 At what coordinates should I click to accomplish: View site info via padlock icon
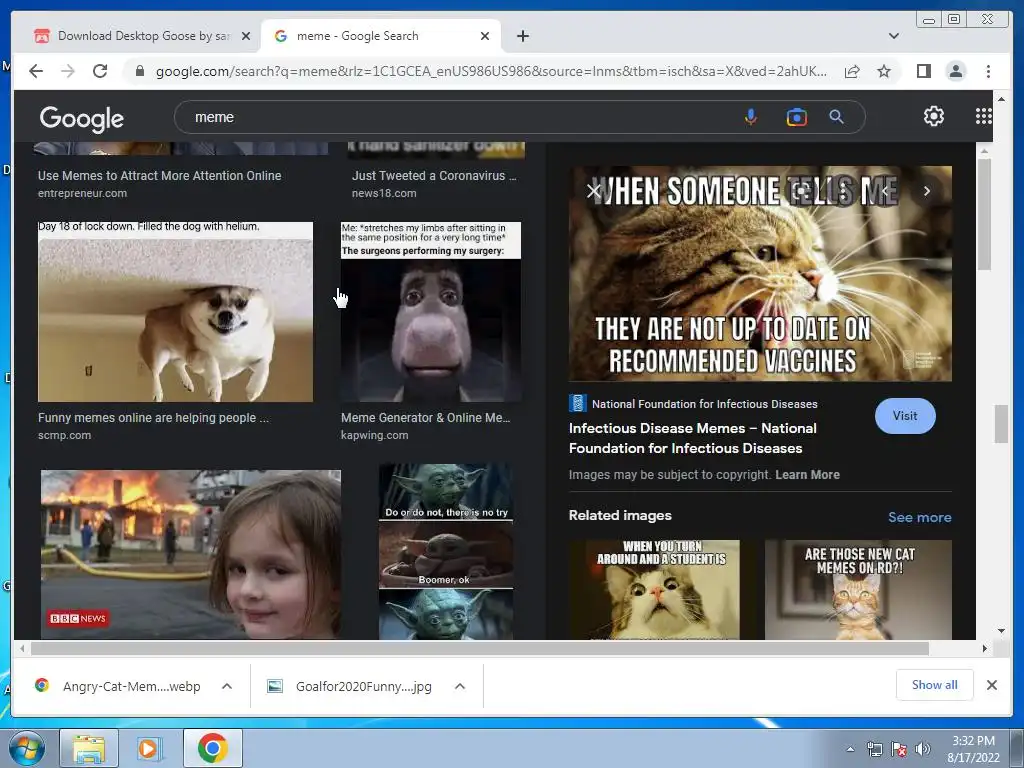click(x=139, y=71)
